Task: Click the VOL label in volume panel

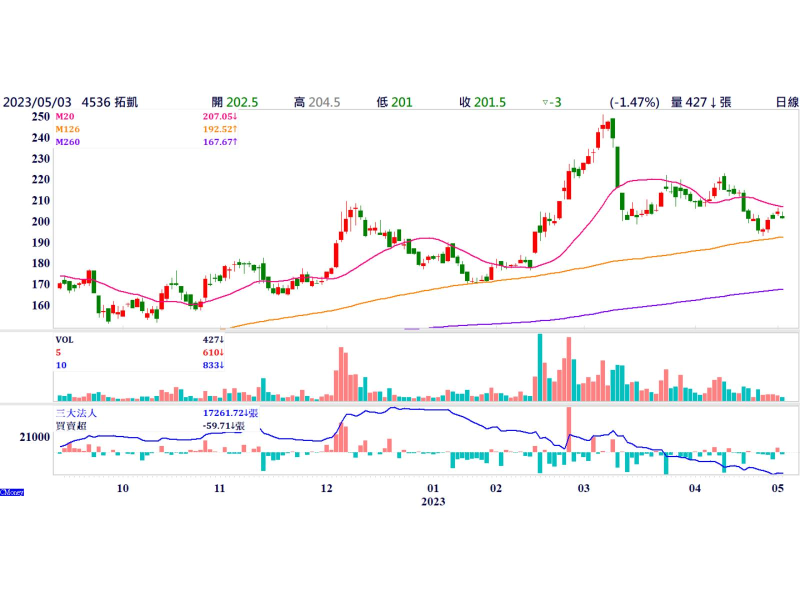Action: (x=67, y=340)
